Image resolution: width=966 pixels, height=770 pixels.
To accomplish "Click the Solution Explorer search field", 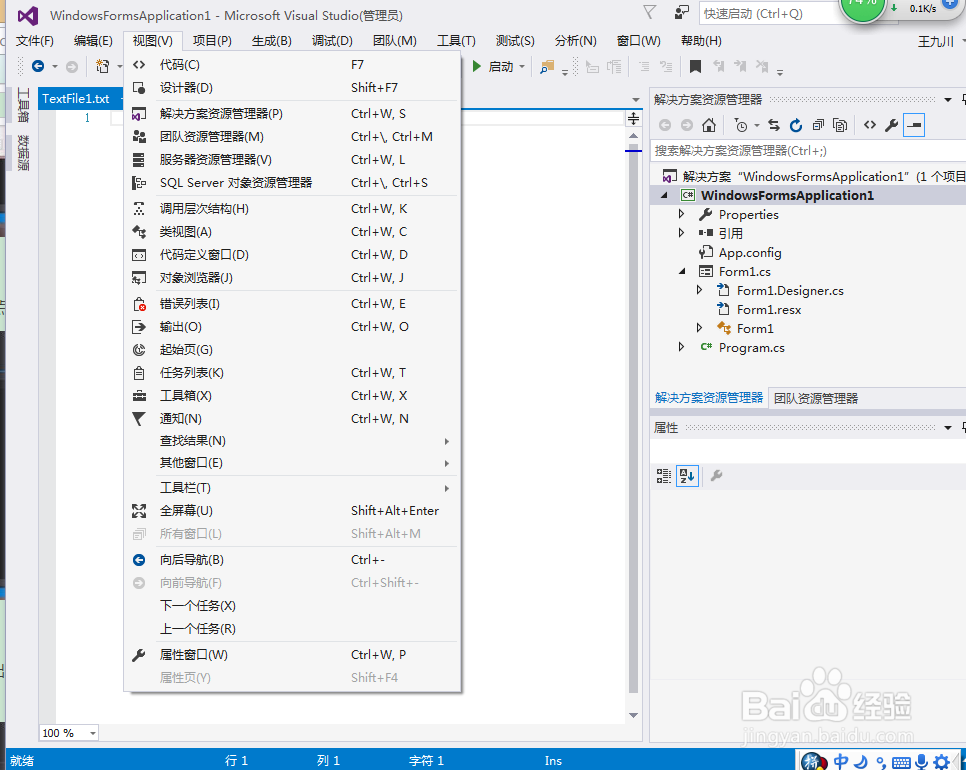I will 808,150.
